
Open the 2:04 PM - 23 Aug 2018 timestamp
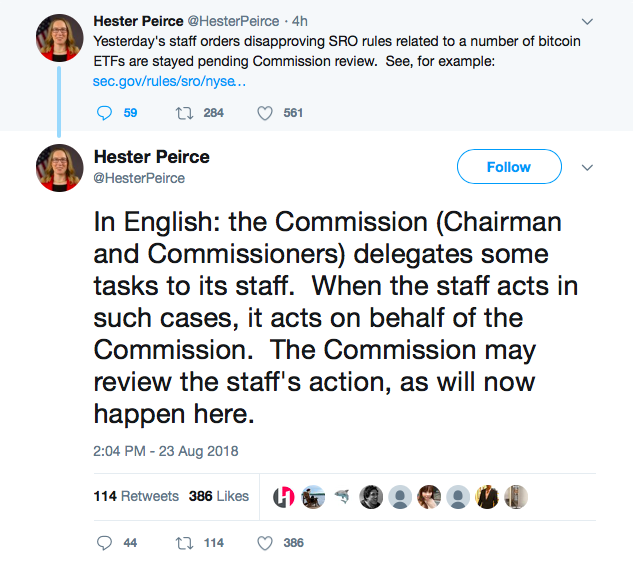[165, 451]
